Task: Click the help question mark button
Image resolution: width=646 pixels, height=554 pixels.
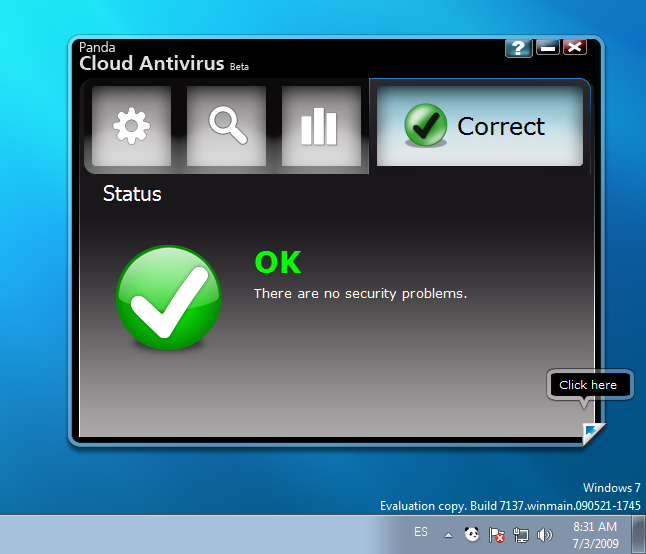Action: click(x=519, y=48)
